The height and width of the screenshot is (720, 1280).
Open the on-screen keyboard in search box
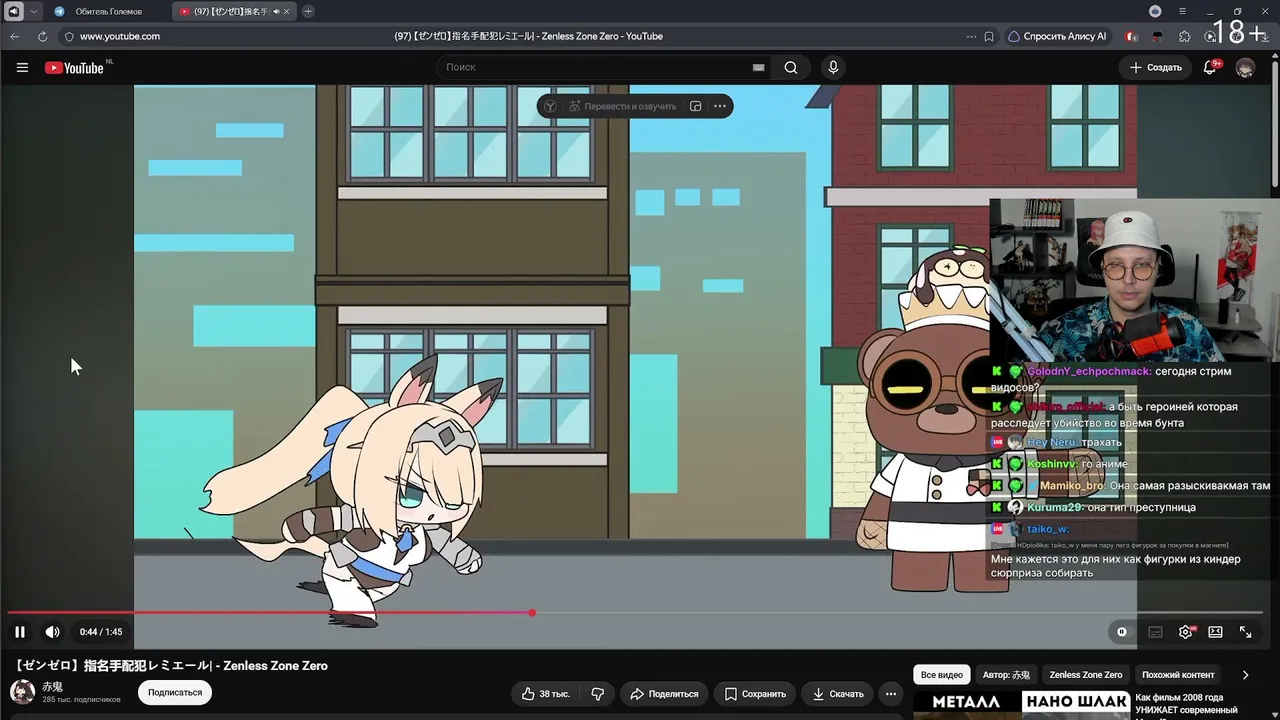[x=758, y=68]
